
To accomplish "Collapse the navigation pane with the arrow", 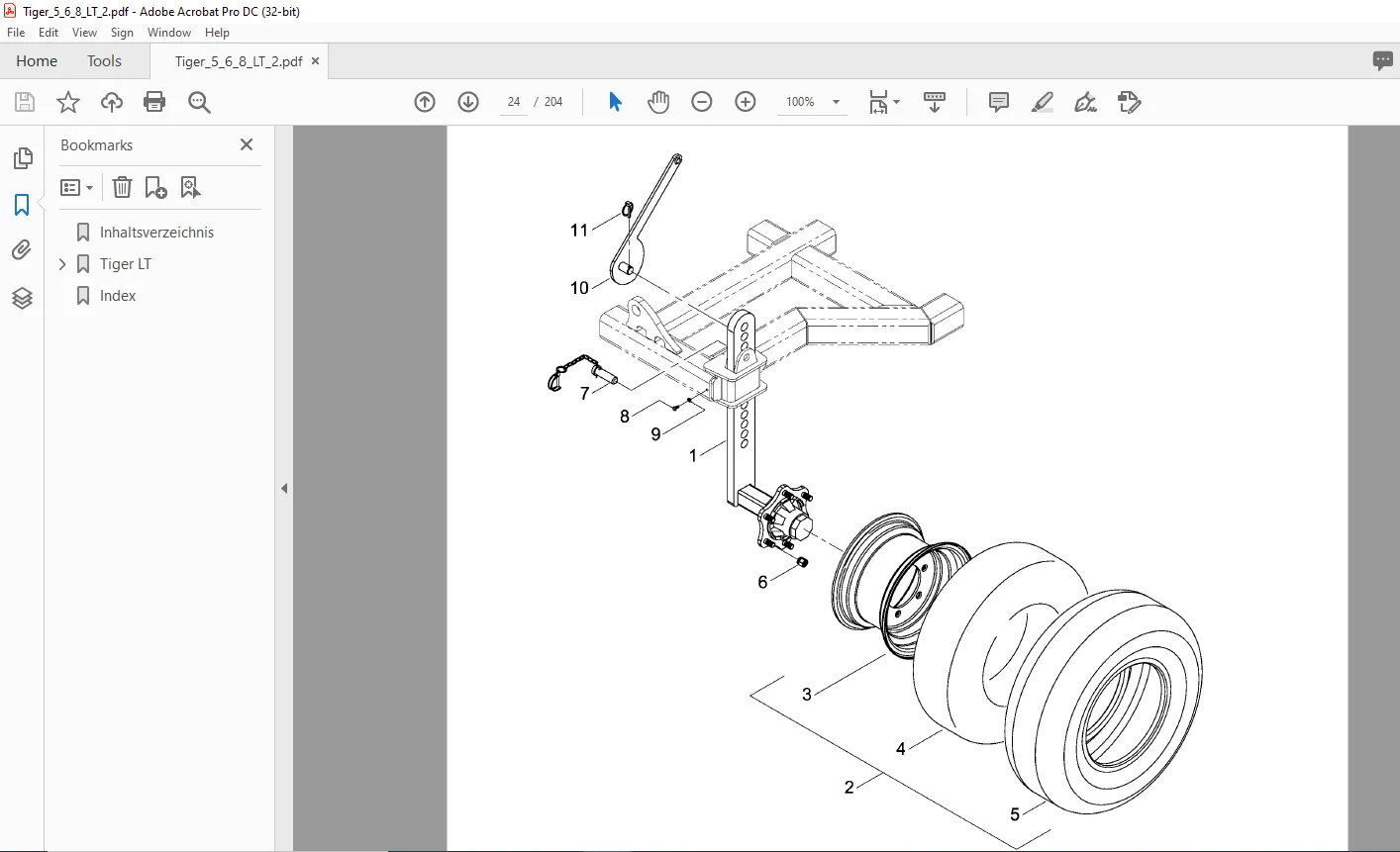I will 284,488.
